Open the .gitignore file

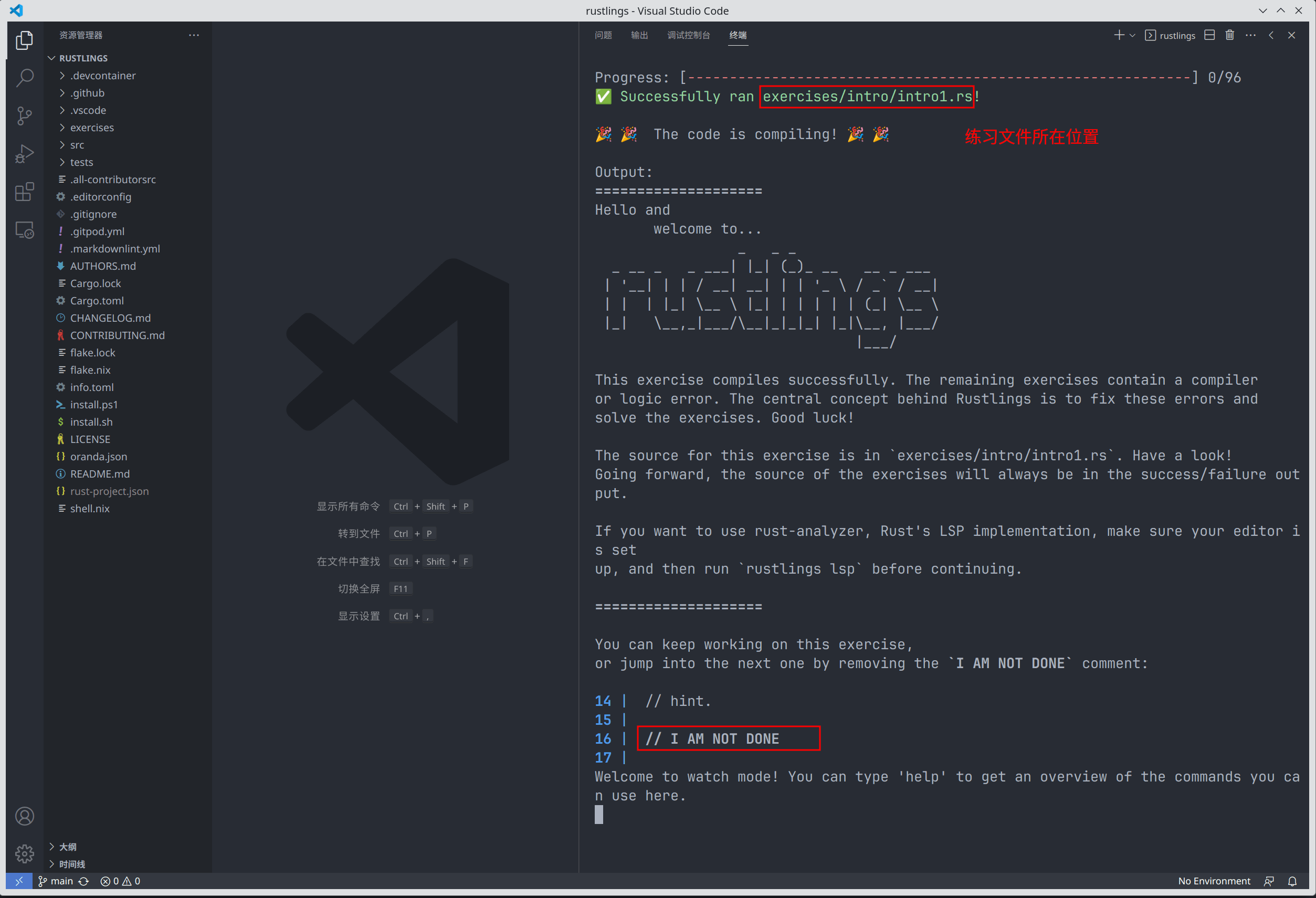click(128, 214)
